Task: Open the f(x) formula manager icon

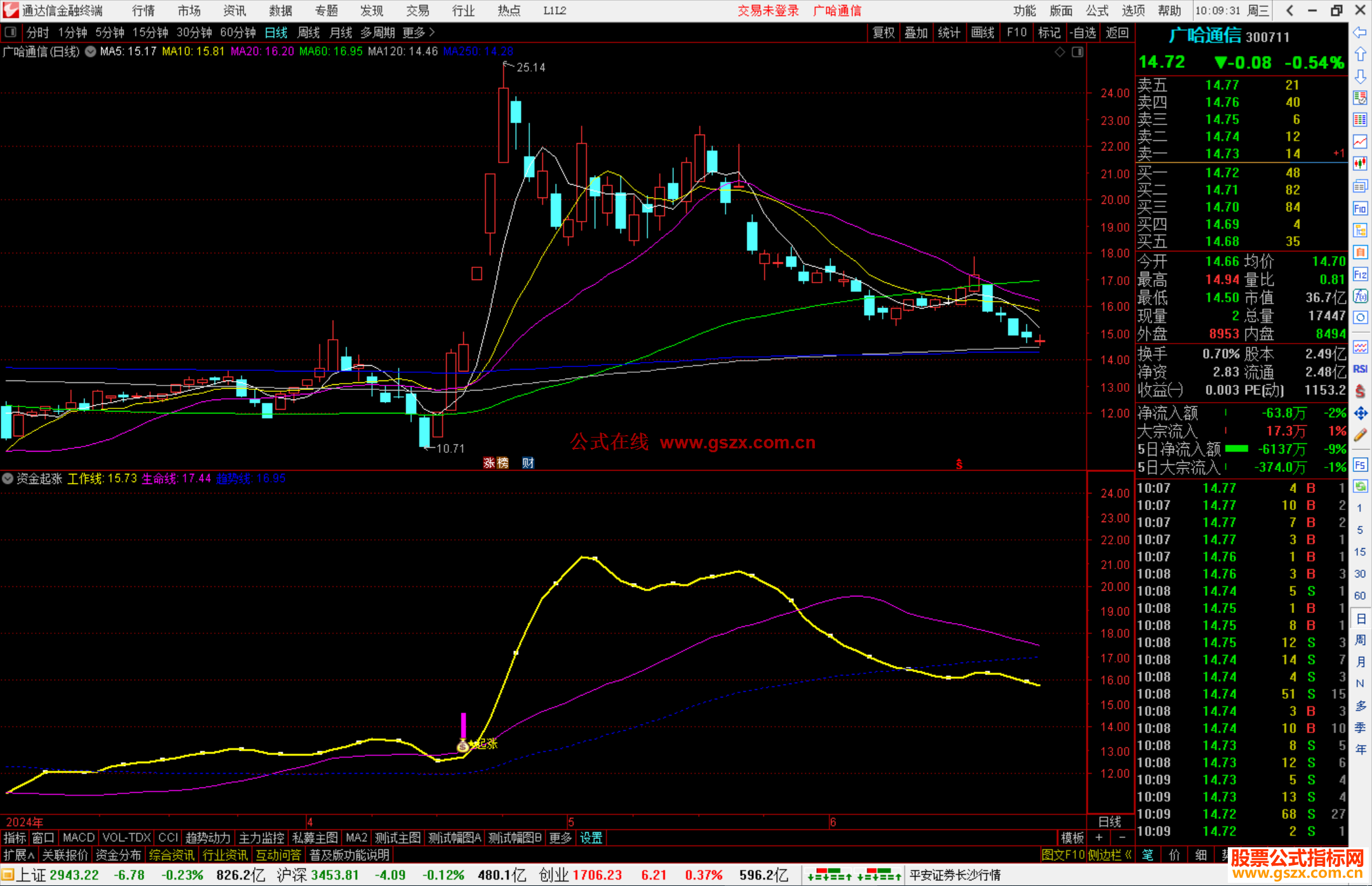Action: [x=1360, y=297]
